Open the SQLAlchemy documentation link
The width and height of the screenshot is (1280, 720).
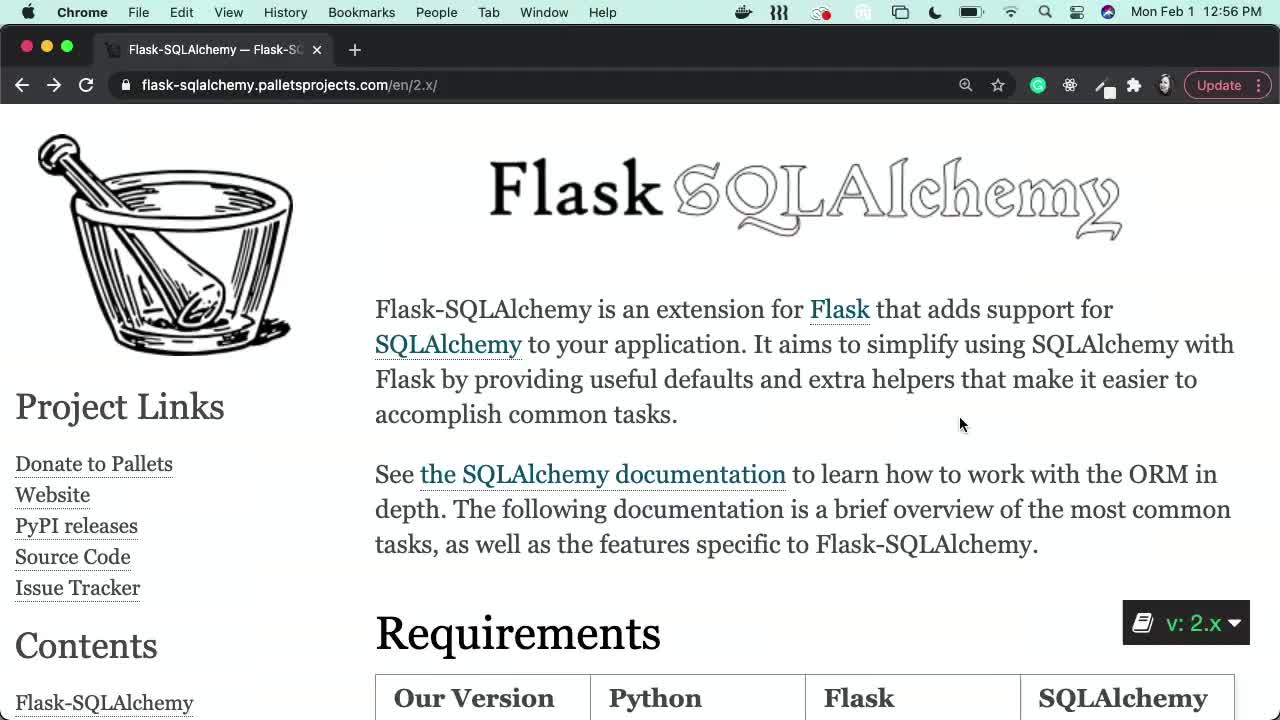pyautogui.click(x=603, y=474)
